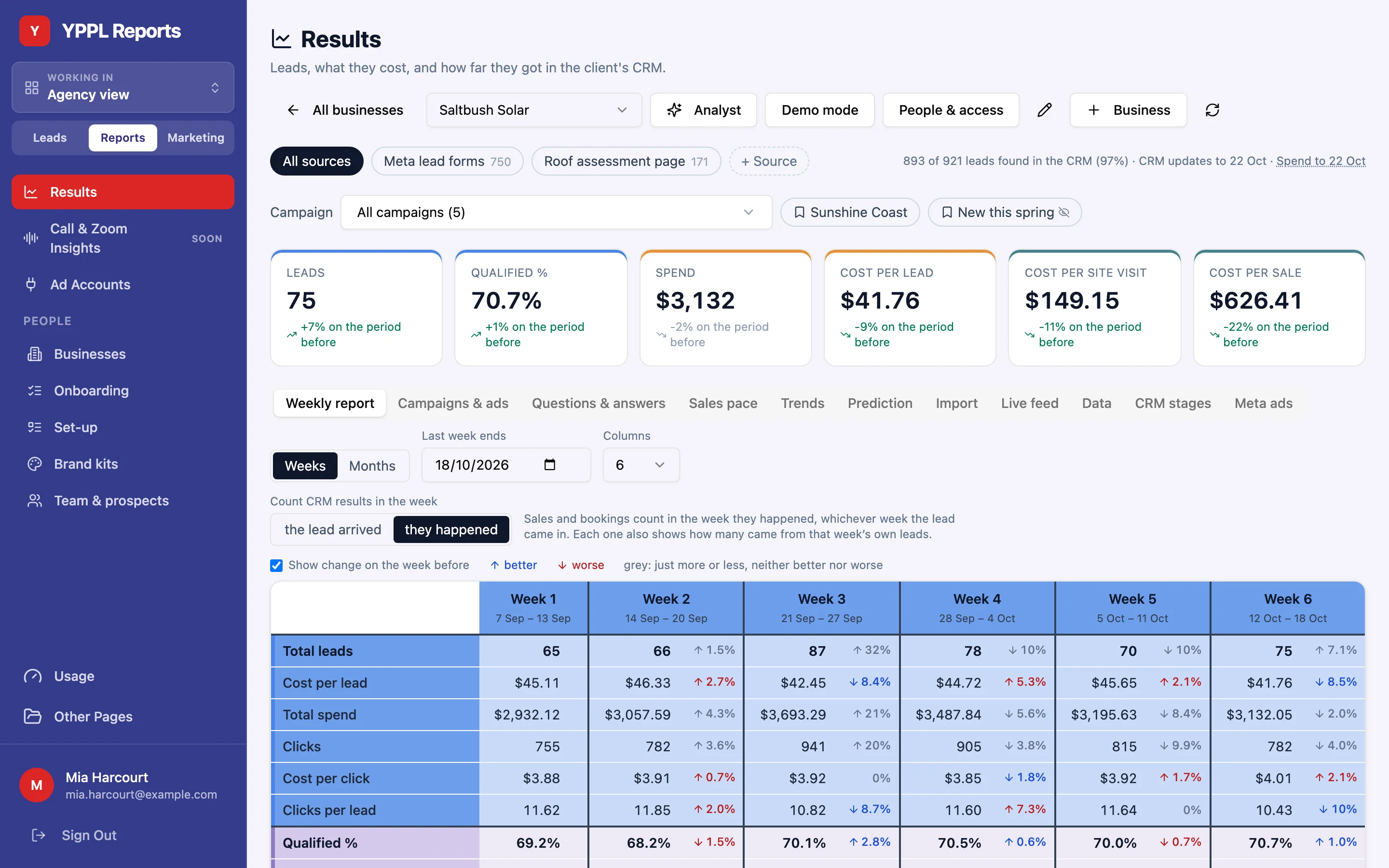Open the Campaigns & ads tab
Image resolution: width=1389 pixels, height=868 pixels.
(453, 403)
